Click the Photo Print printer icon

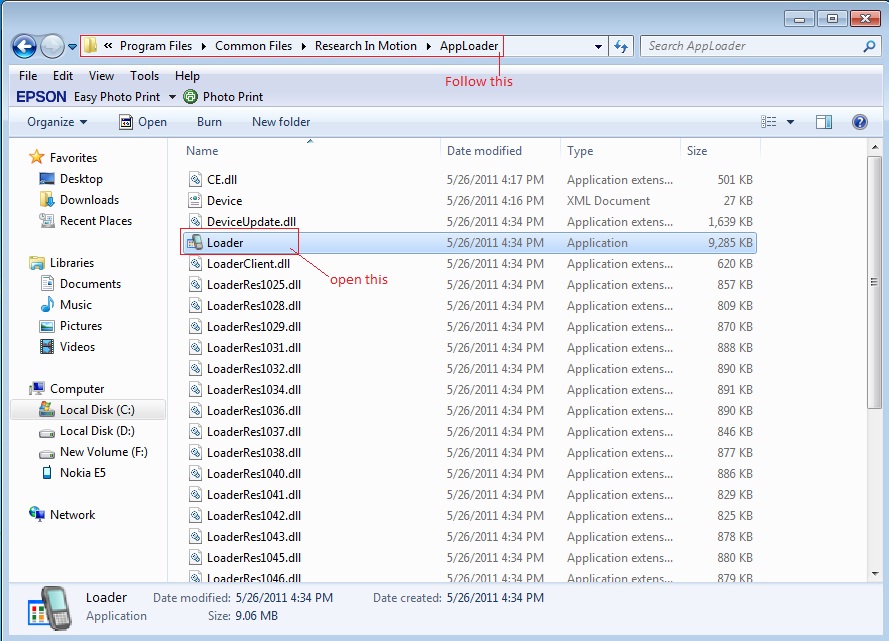[190, 97]
